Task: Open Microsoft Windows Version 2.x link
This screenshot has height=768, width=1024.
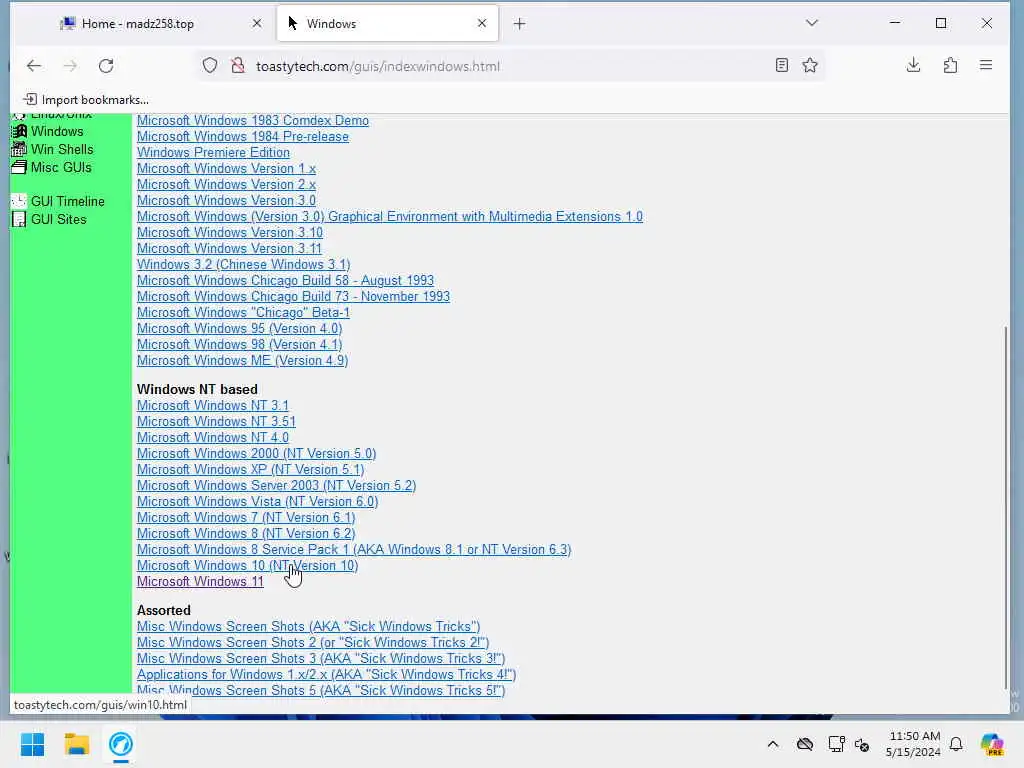Action: 226,185
